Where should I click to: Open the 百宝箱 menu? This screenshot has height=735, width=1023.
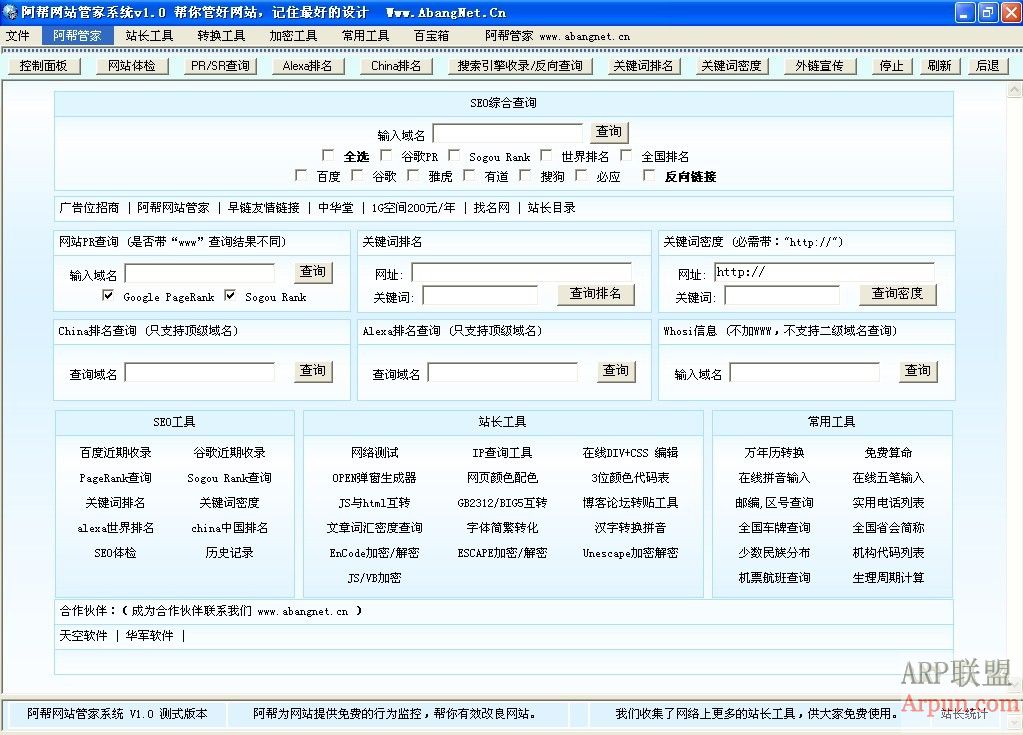pos(431,35)
